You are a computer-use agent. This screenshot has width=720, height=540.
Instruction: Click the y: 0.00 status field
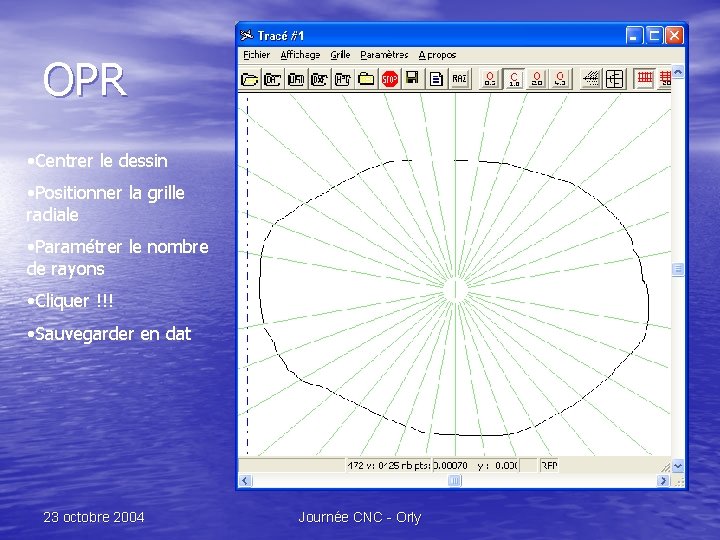(x=497, y=466)
